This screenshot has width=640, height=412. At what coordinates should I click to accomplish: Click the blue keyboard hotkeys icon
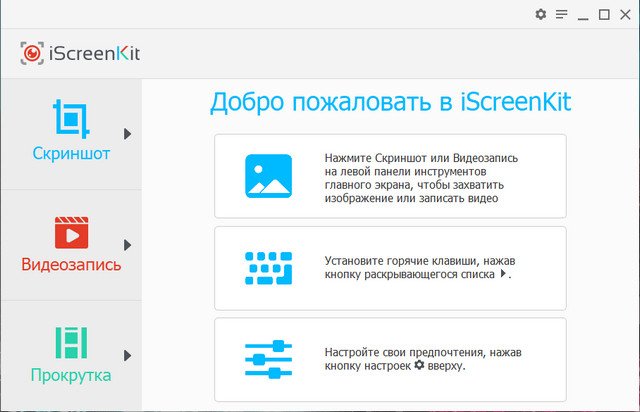(269, 268)
